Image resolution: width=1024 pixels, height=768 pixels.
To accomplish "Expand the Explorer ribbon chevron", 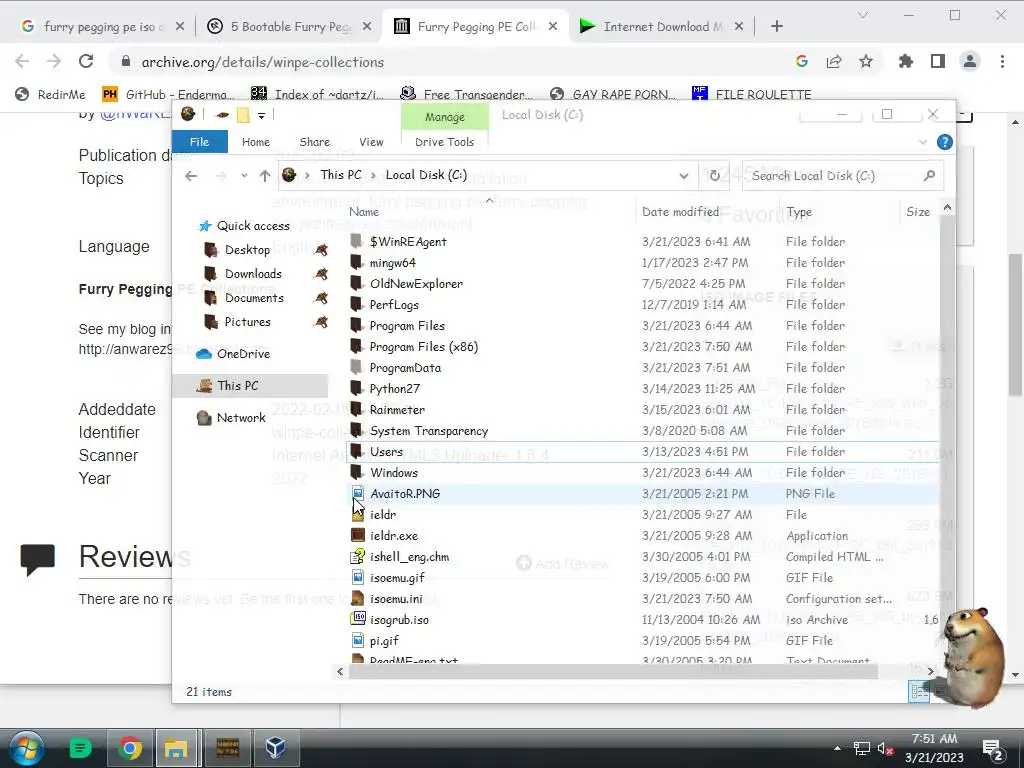I will 922,142.
